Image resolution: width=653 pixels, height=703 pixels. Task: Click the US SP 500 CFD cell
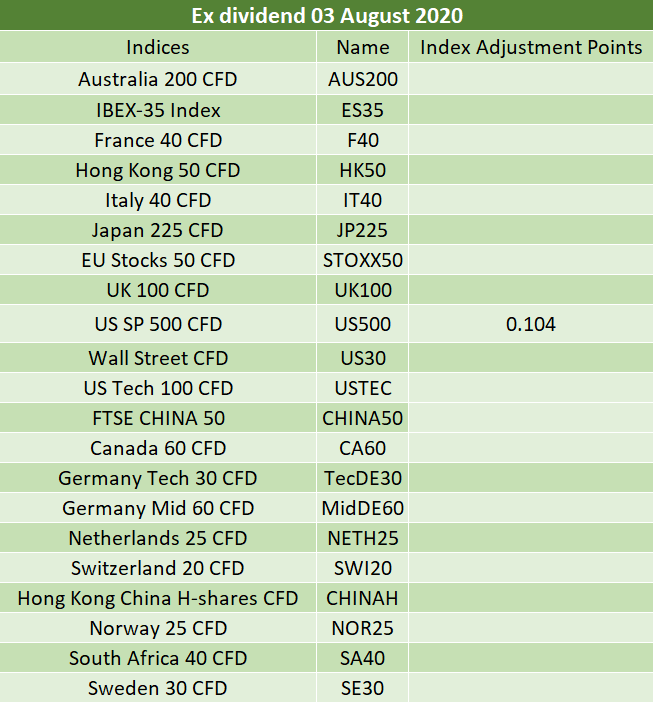[158, 324]
